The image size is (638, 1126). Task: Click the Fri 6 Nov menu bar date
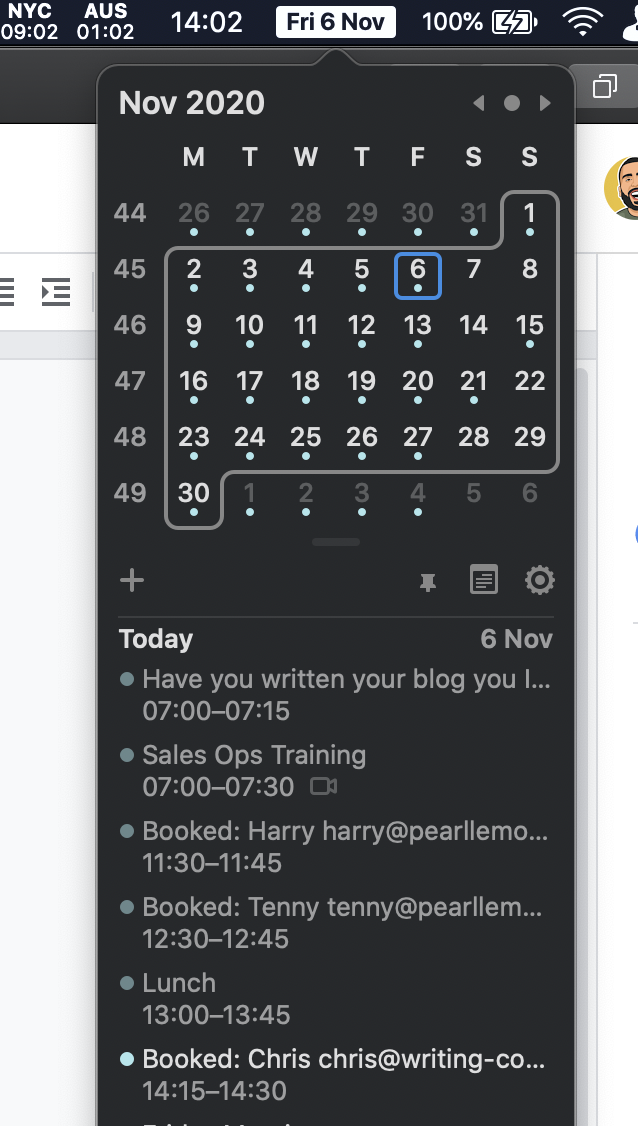click(336, 22)
